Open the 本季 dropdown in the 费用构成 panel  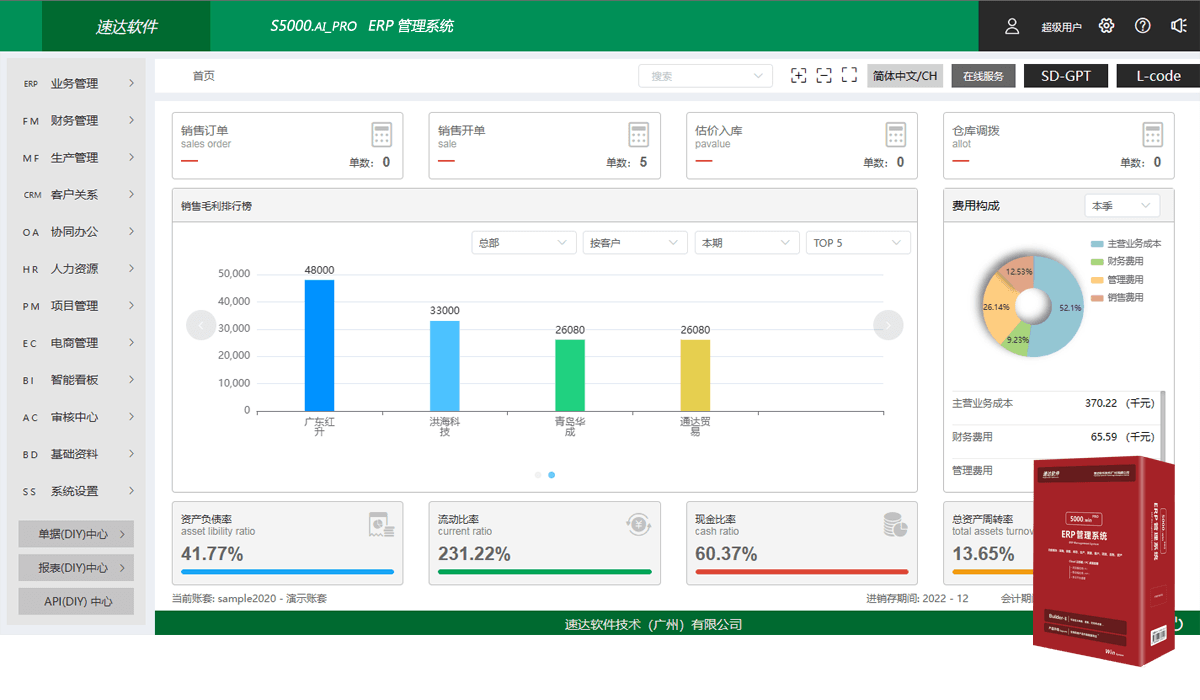click(1120, 204)
